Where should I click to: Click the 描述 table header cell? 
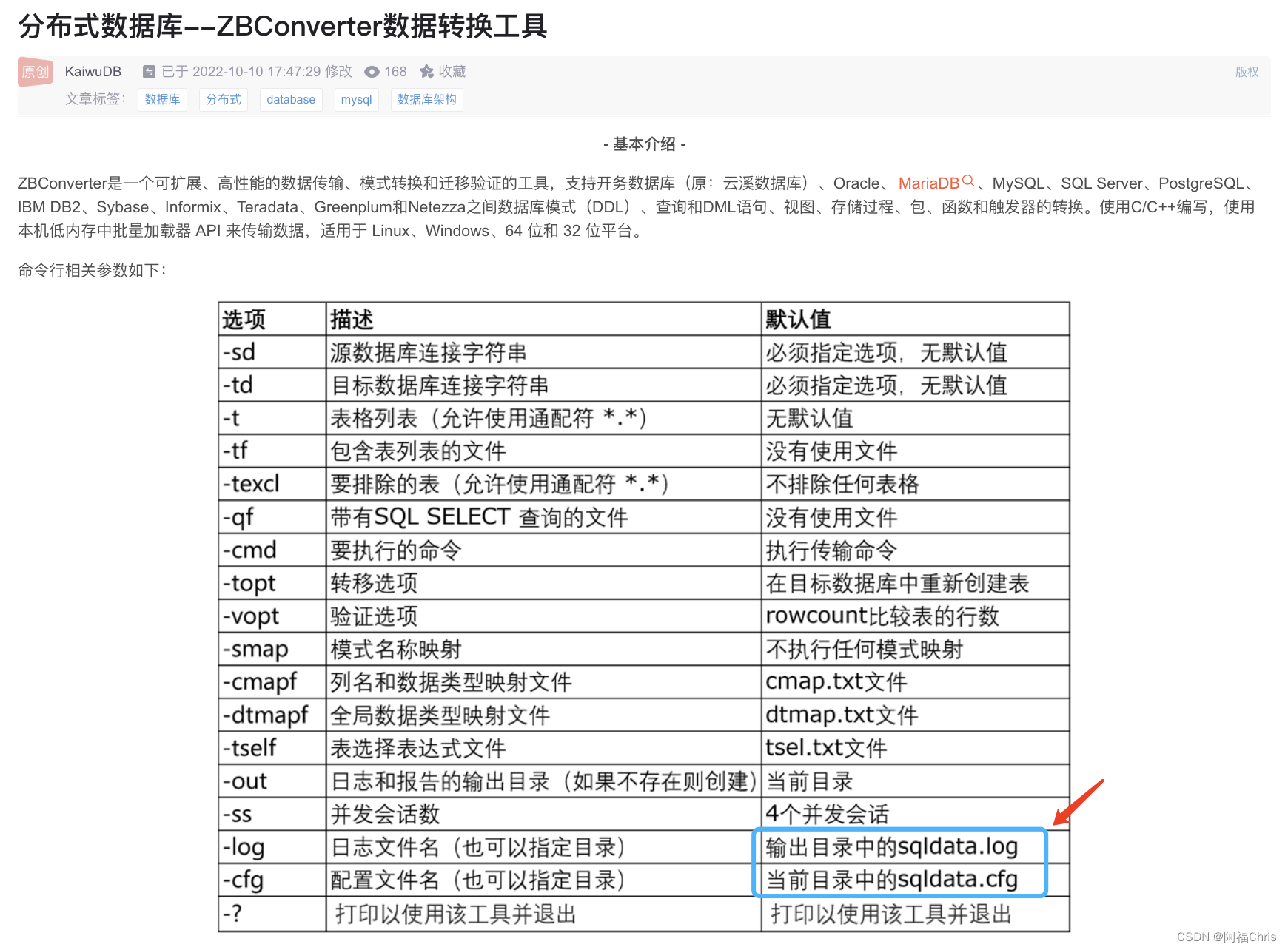(x=544, y=319)
